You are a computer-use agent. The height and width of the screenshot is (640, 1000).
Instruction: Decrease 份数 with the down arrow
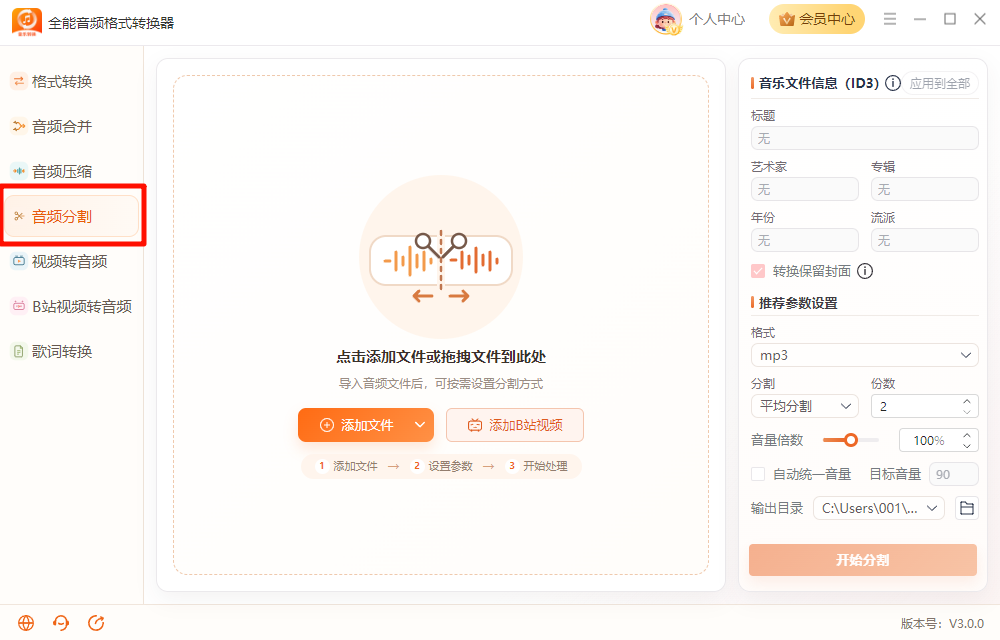point(967,412)
